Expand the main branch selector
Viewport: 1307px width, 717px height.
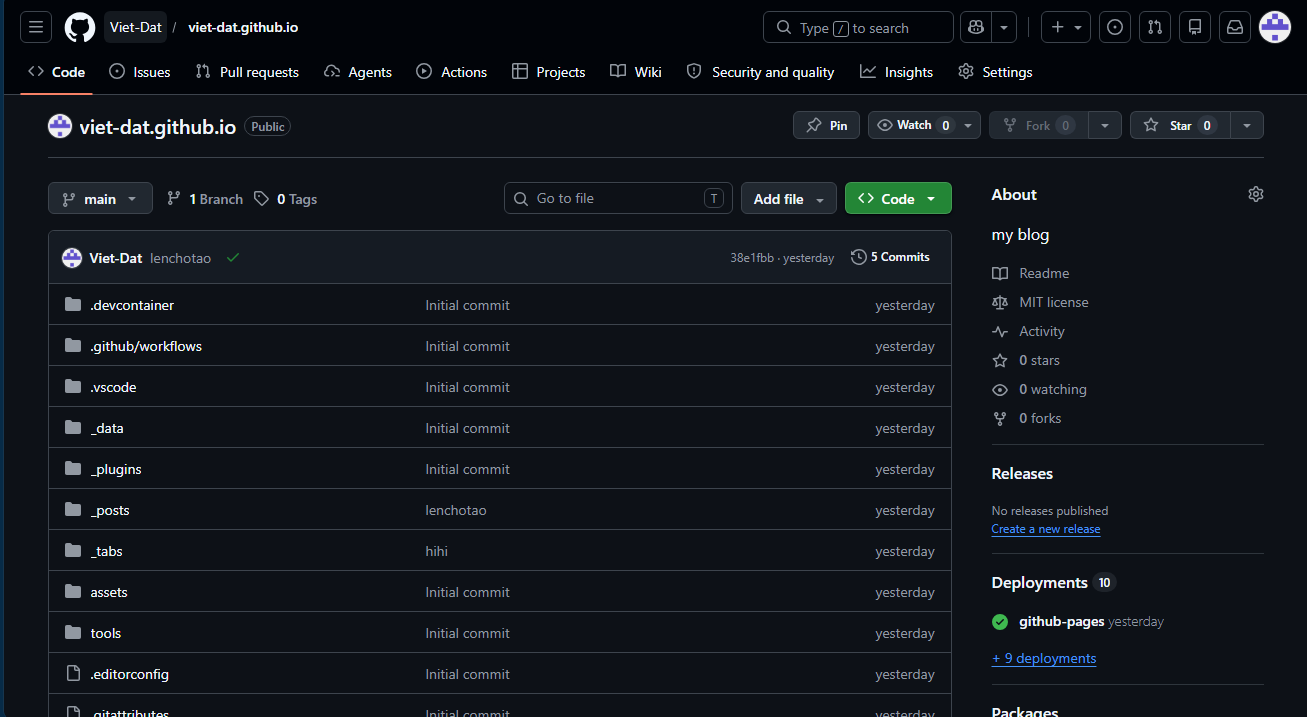100,199
